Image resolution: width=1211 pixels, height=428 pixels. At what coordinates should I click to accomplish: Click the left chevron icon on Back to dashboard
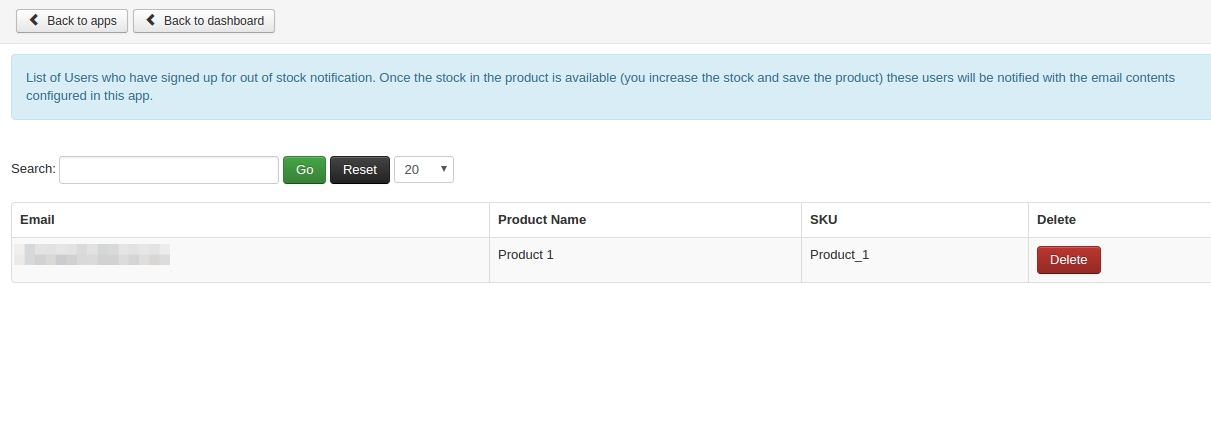click(x=150, y=21)
